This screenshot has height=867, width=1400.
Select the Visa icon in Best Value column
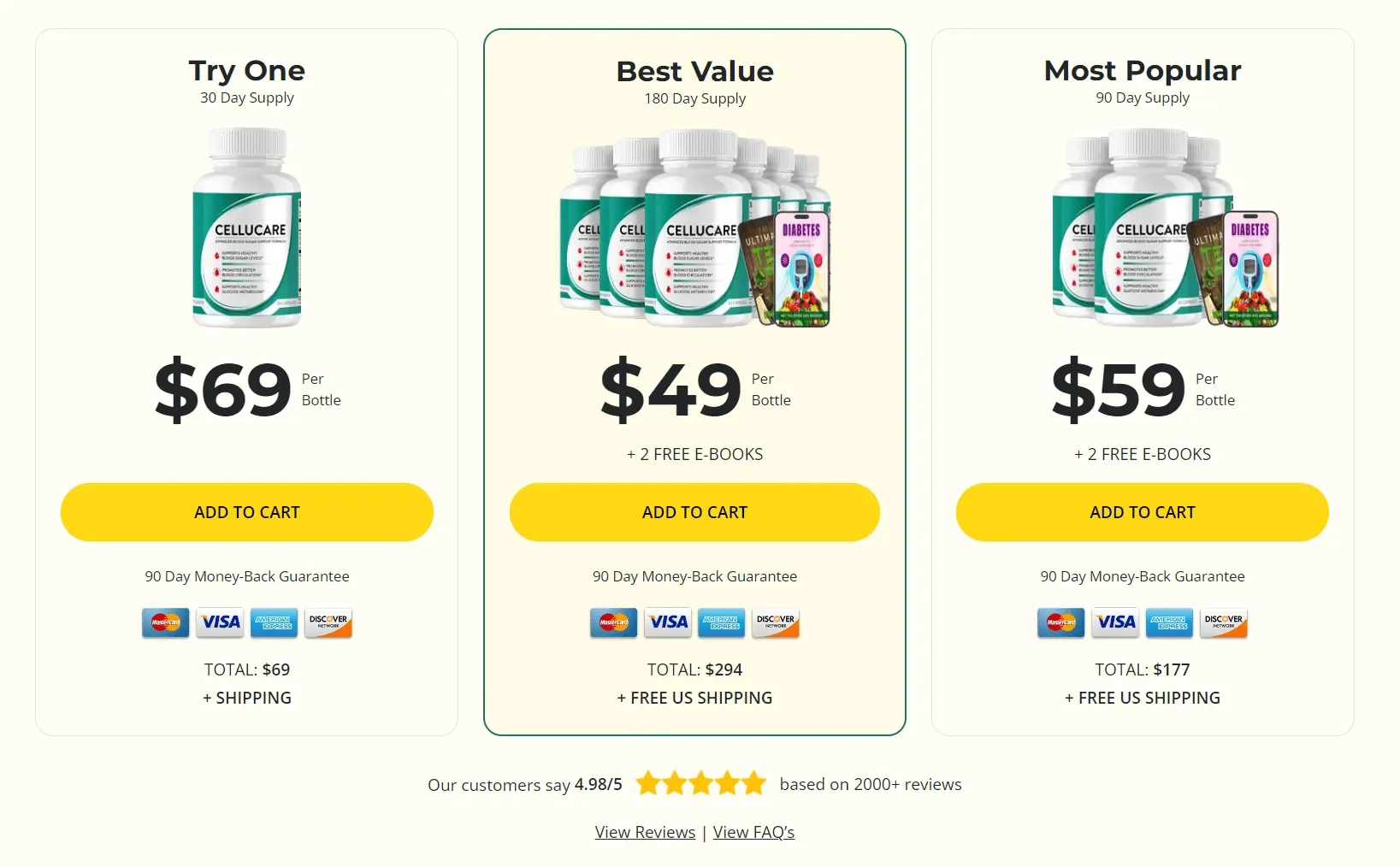pos(667,622)
